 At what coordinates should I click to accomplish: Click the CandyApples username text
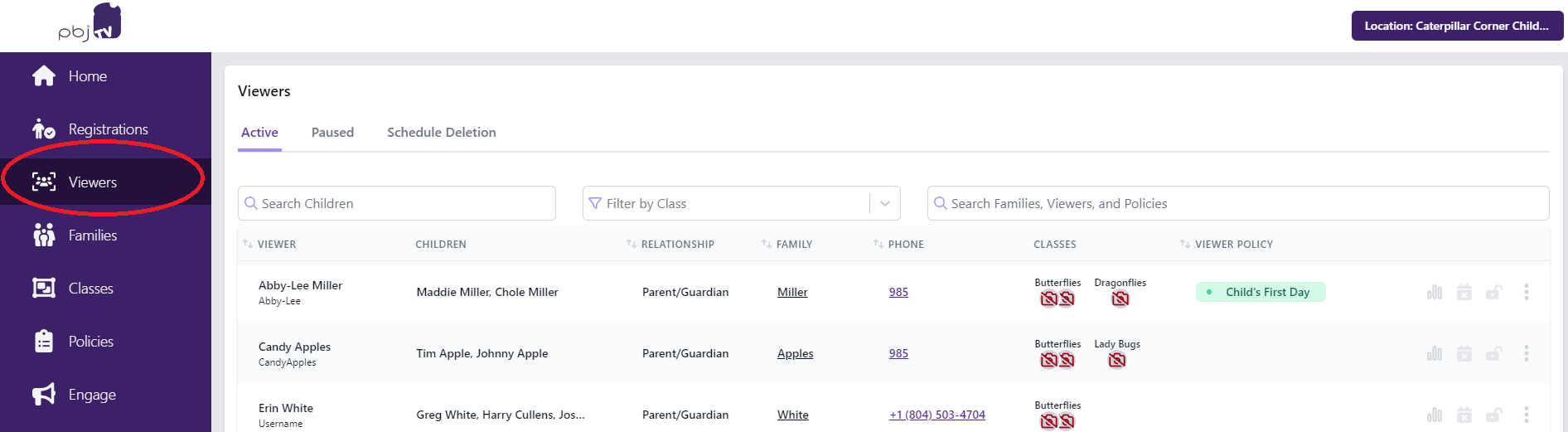[287, 362]
